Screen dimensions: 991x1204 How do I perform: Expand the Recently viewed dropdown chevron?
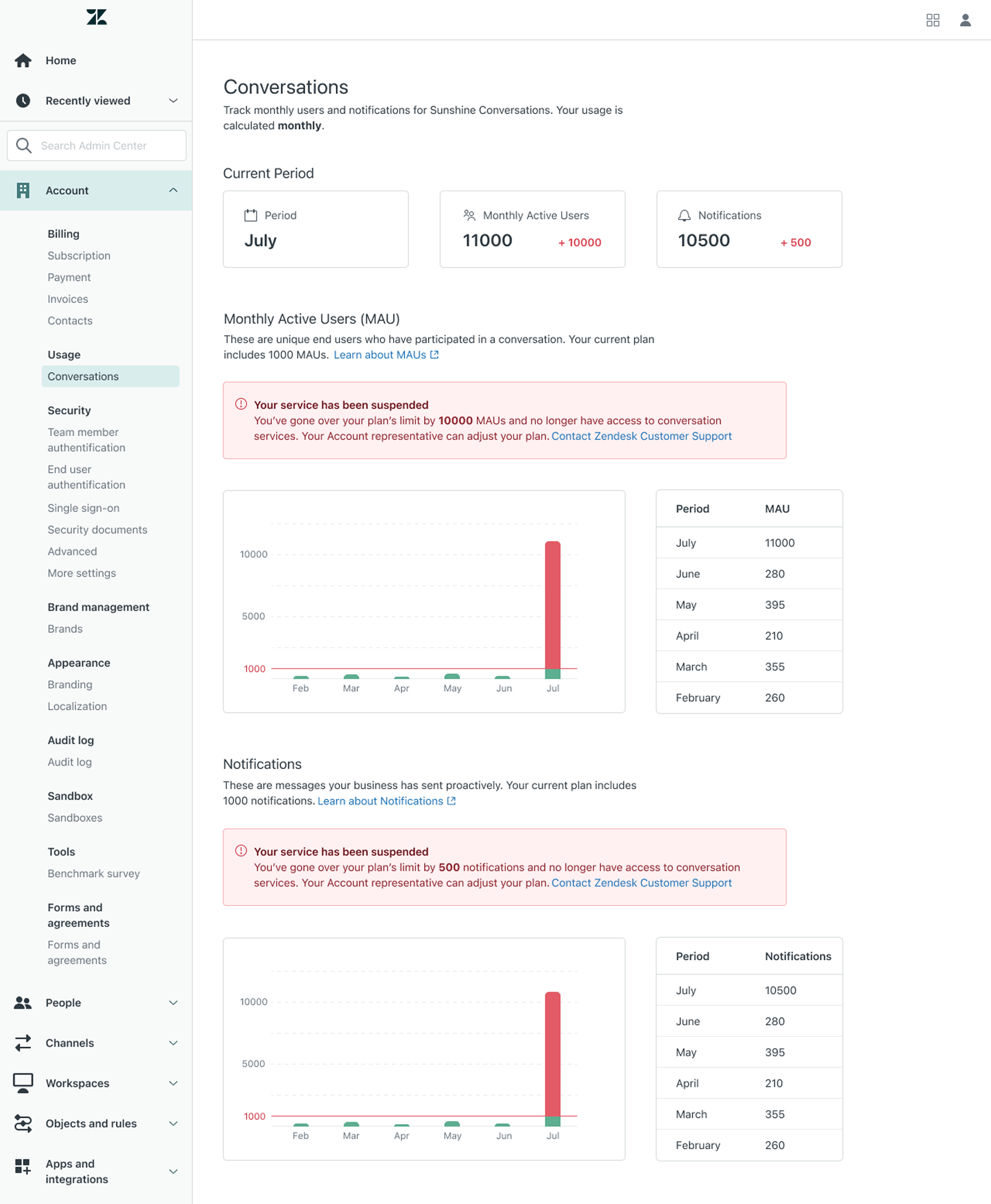point(173,101)
